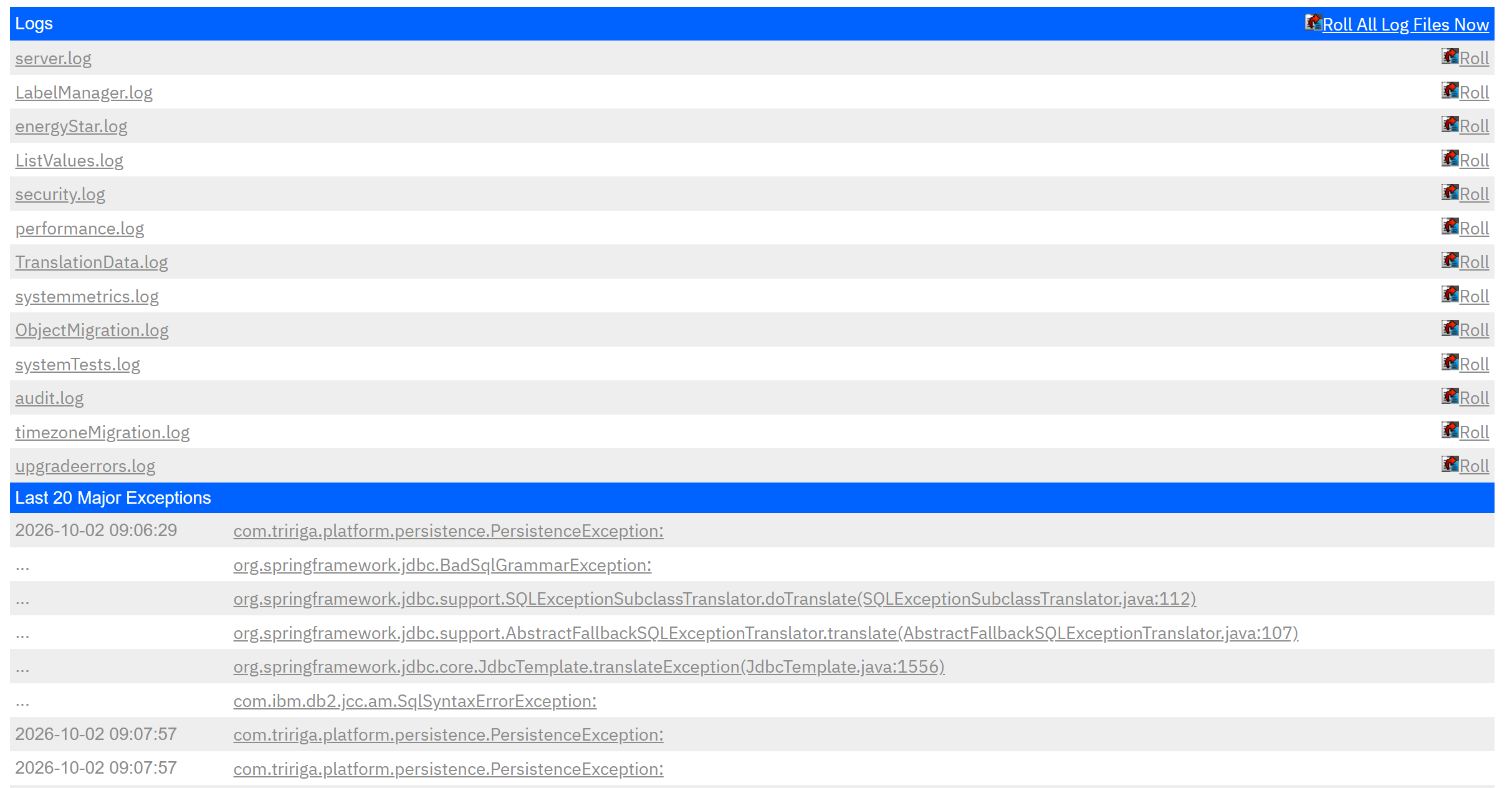Image resolution: width=1512 pixels, height=788 pixels.
Task: View the security.log file
Action: pos(60,194)
